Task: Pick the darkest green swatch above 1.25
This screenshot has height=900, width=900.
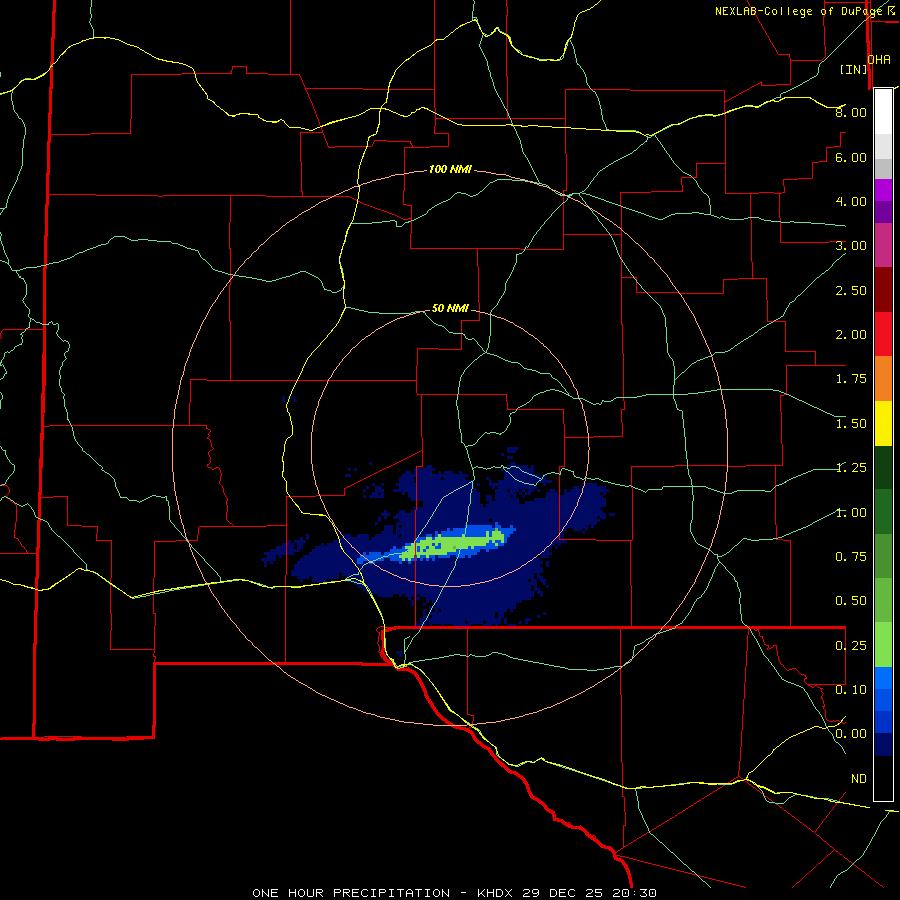Action: tap(883, 467)
